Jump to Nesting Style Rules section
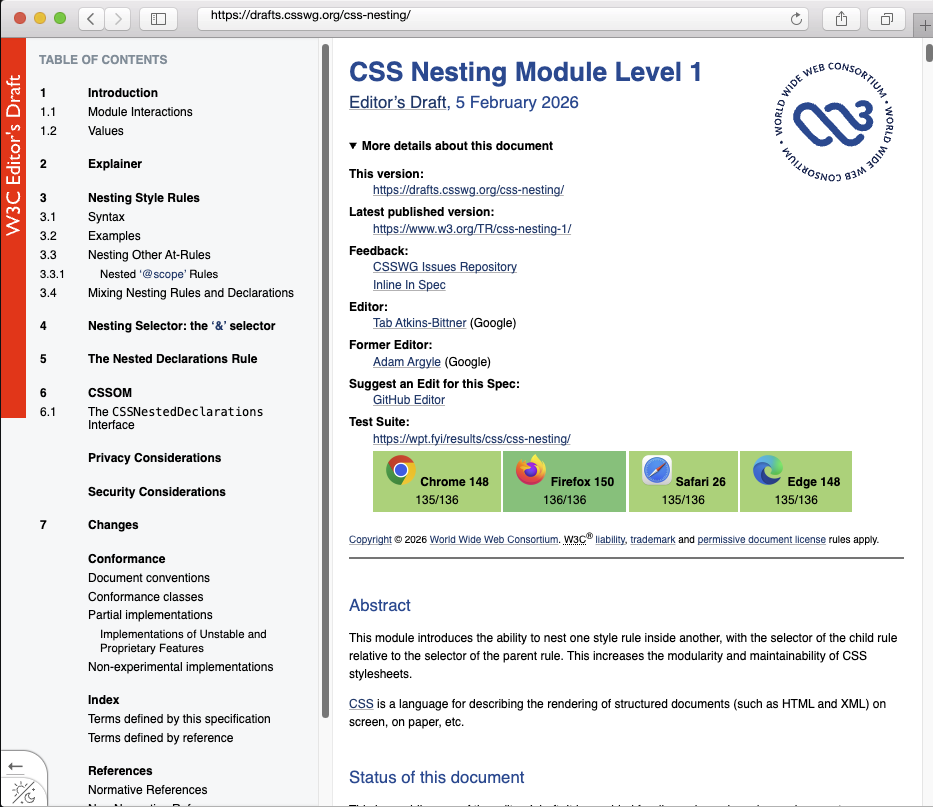 click(144, 198)
